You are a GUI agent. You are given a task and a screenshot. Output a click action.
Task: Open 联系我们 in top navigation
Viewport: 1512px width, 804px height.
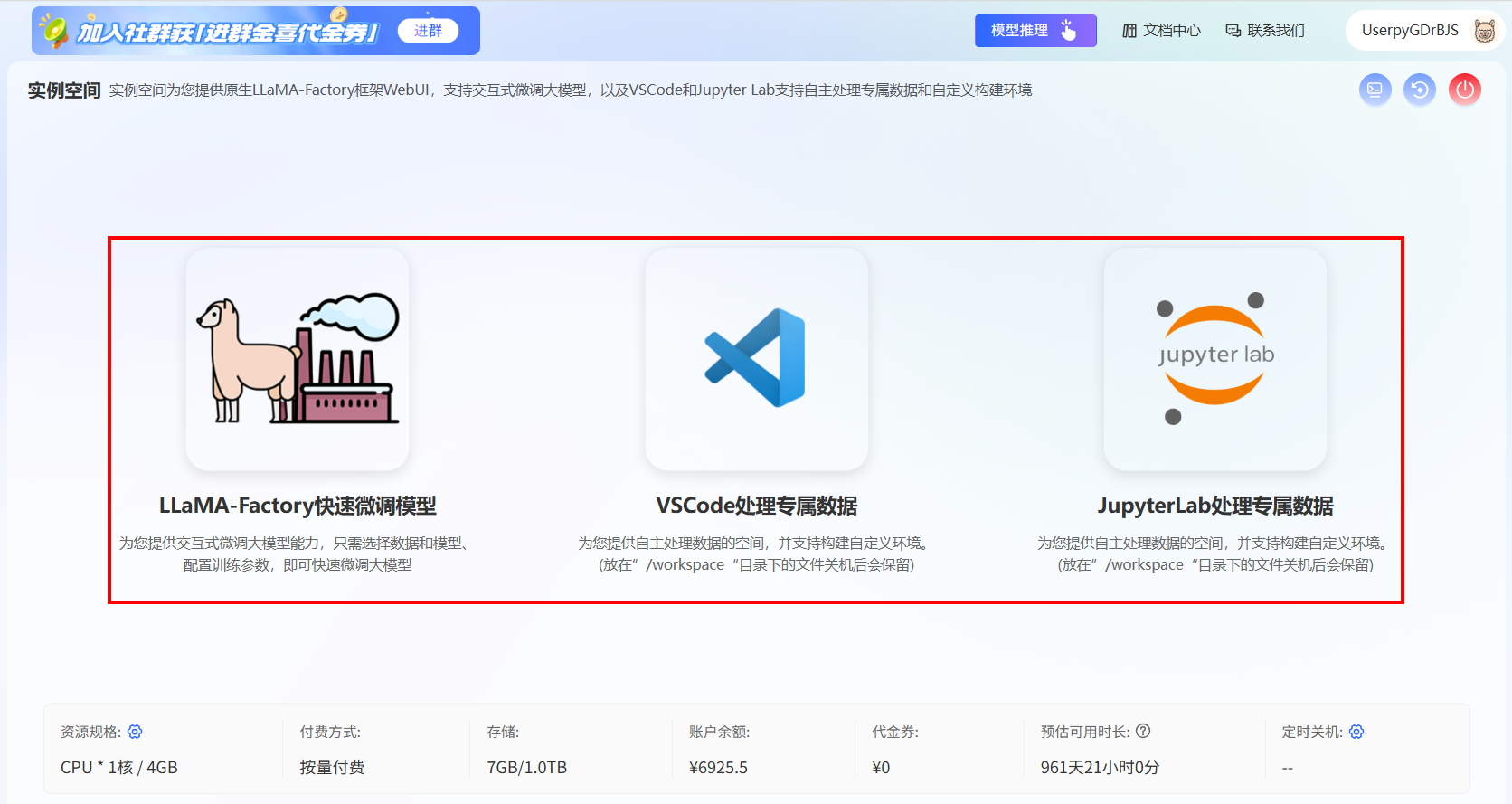[x=1264, y=31]
